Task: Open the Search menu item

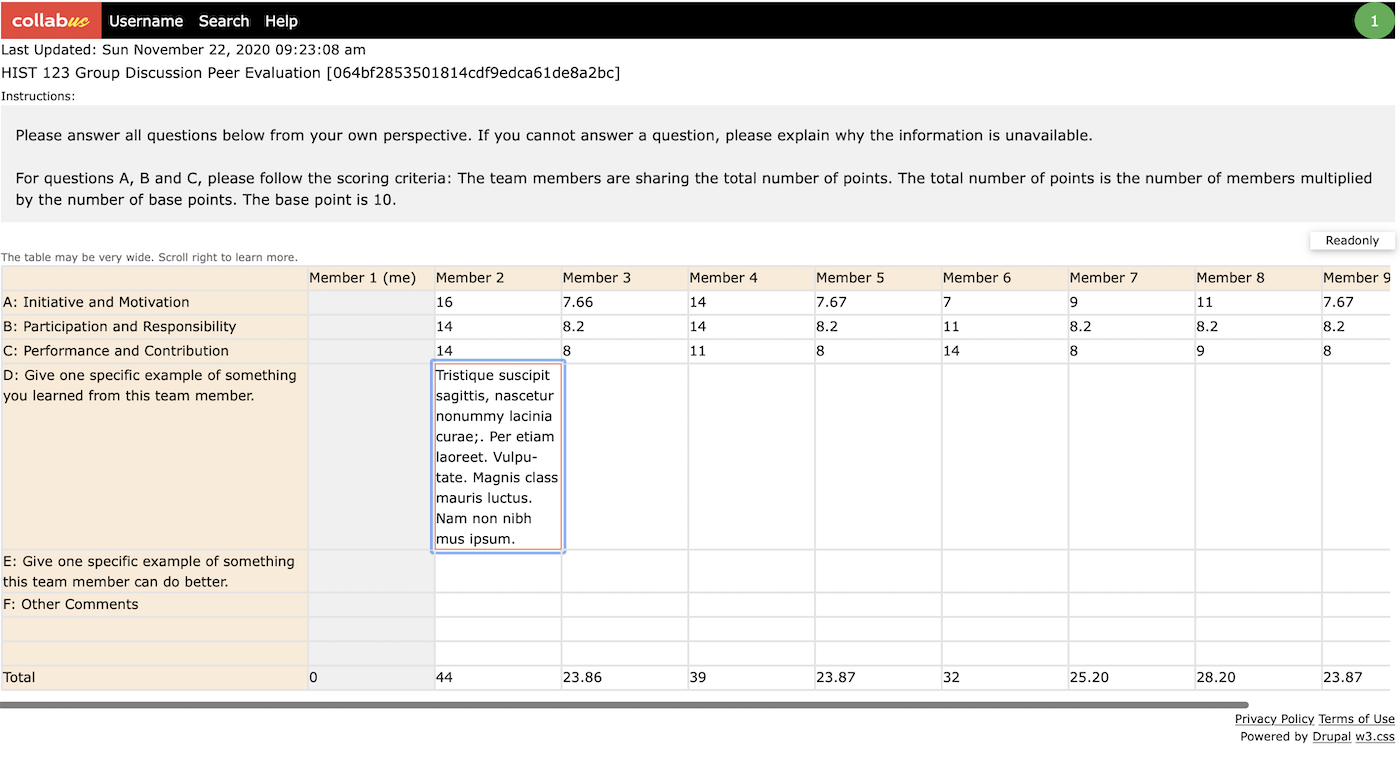Action: pos(224,21)
